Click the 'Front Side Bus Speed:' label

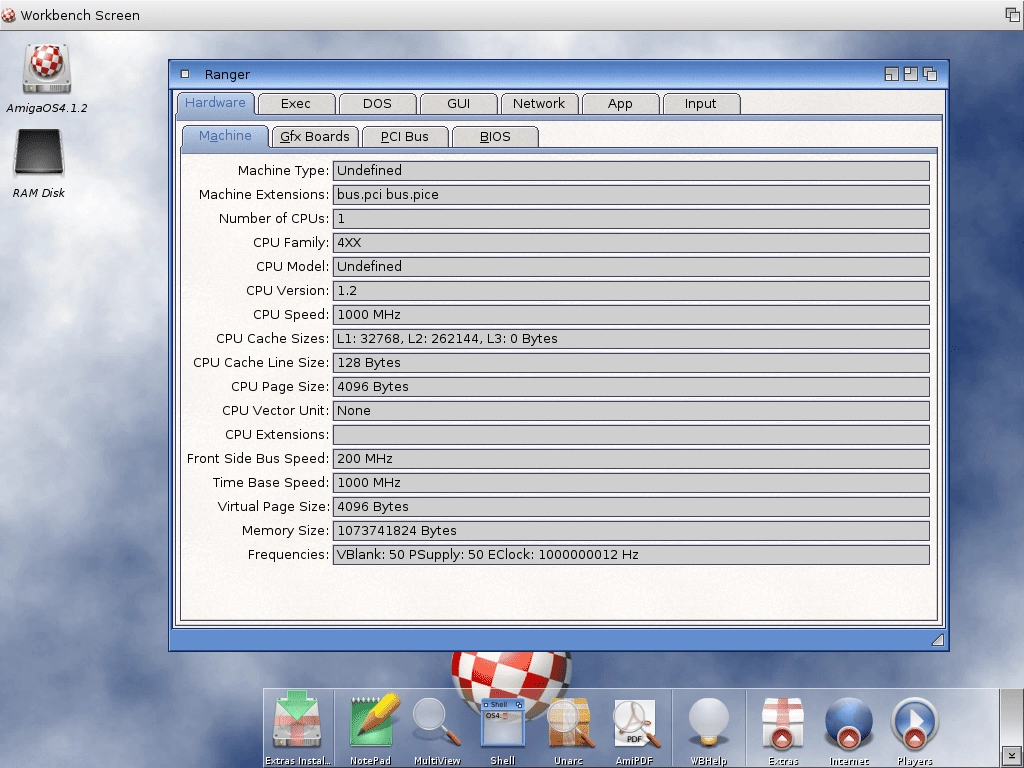pos(258,459)
